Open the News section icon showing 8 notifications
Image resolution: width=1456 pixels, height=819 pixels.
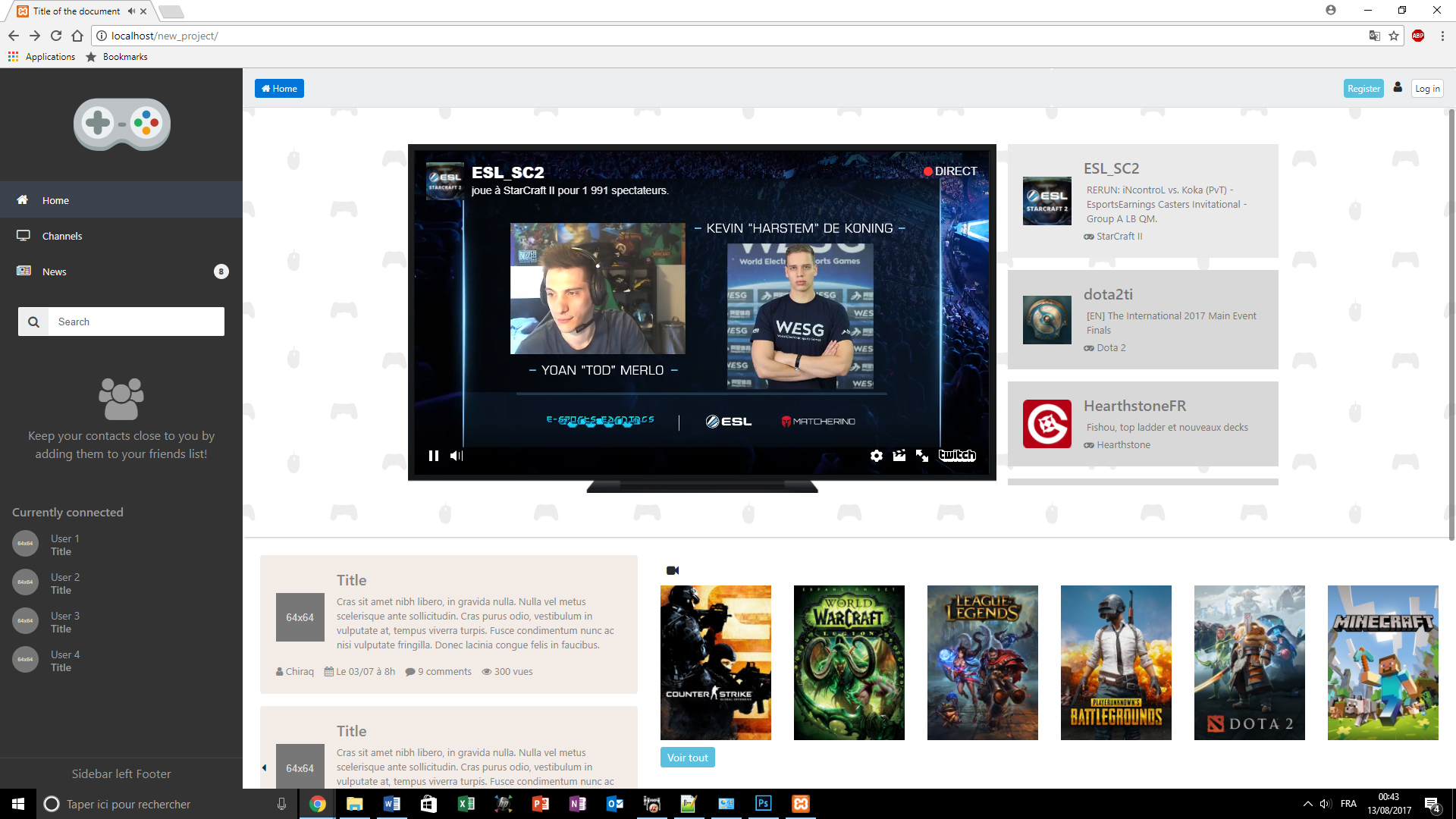22,271
